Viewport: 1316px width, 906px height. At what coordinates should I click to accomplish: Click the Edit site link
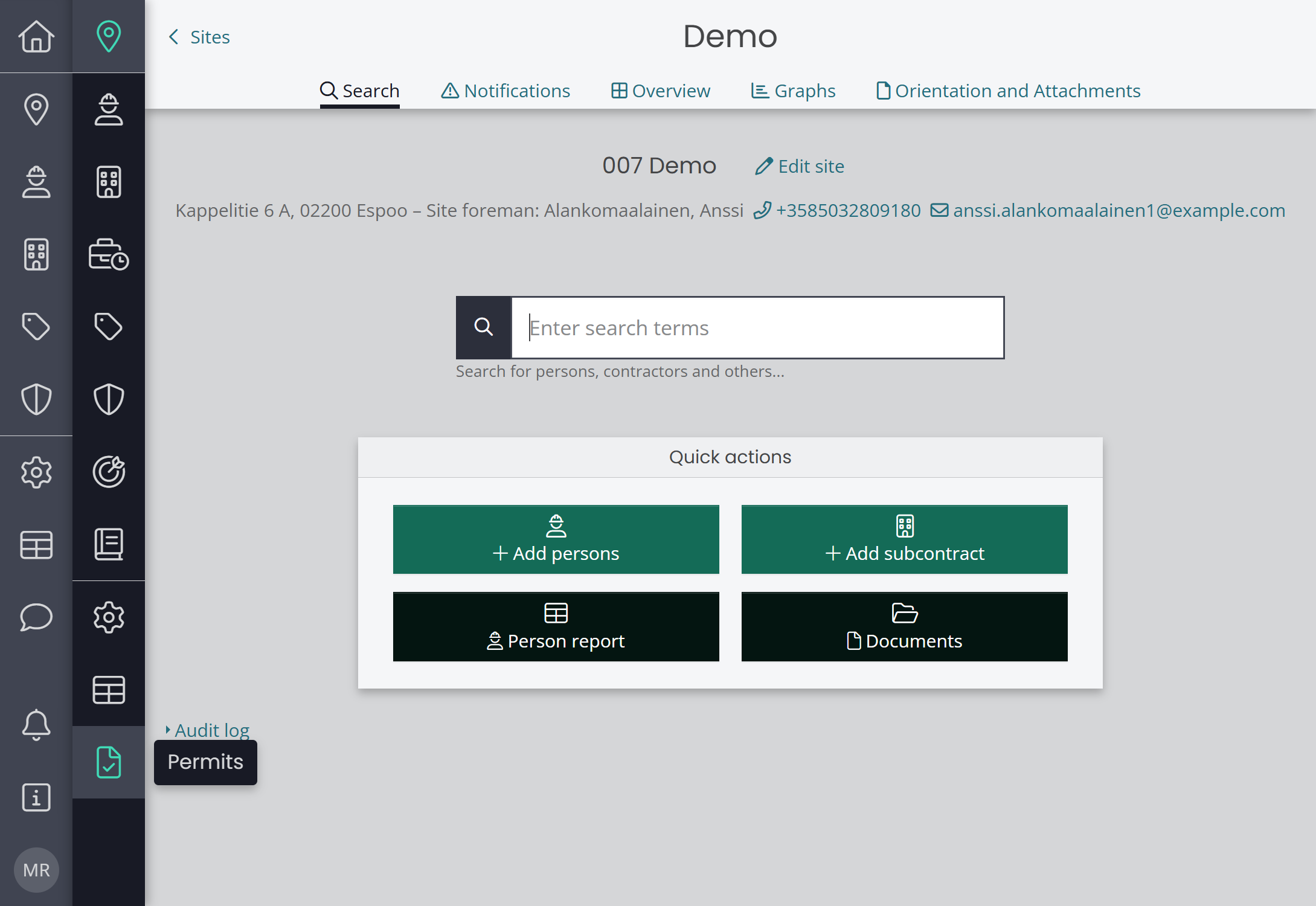click(x=800, y=166)
